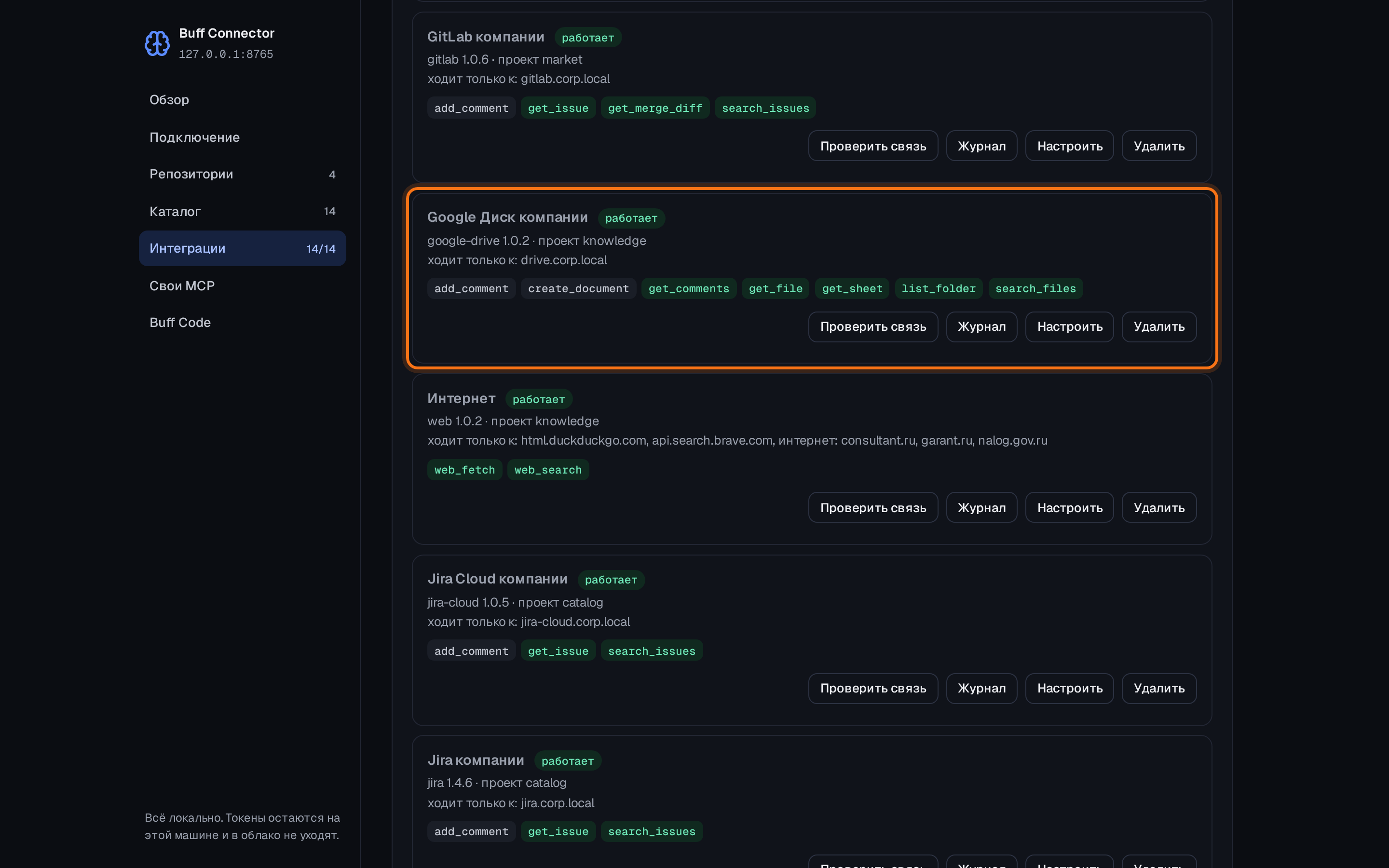Click the Buff Connector brain logo icon
Screen dimensions: 1389x868
[x=157, y=43]
